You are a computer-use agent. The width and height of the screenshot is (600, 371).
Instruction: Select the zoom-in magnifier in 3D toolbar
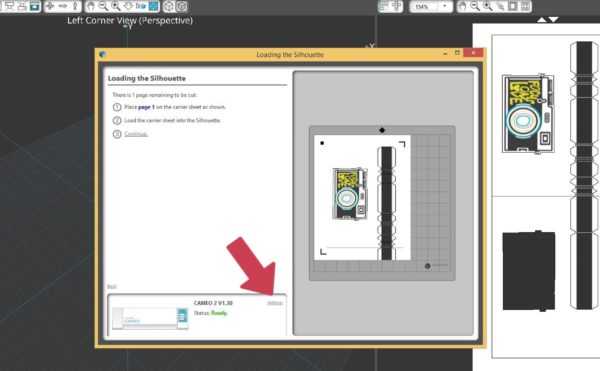pos(115,6)
